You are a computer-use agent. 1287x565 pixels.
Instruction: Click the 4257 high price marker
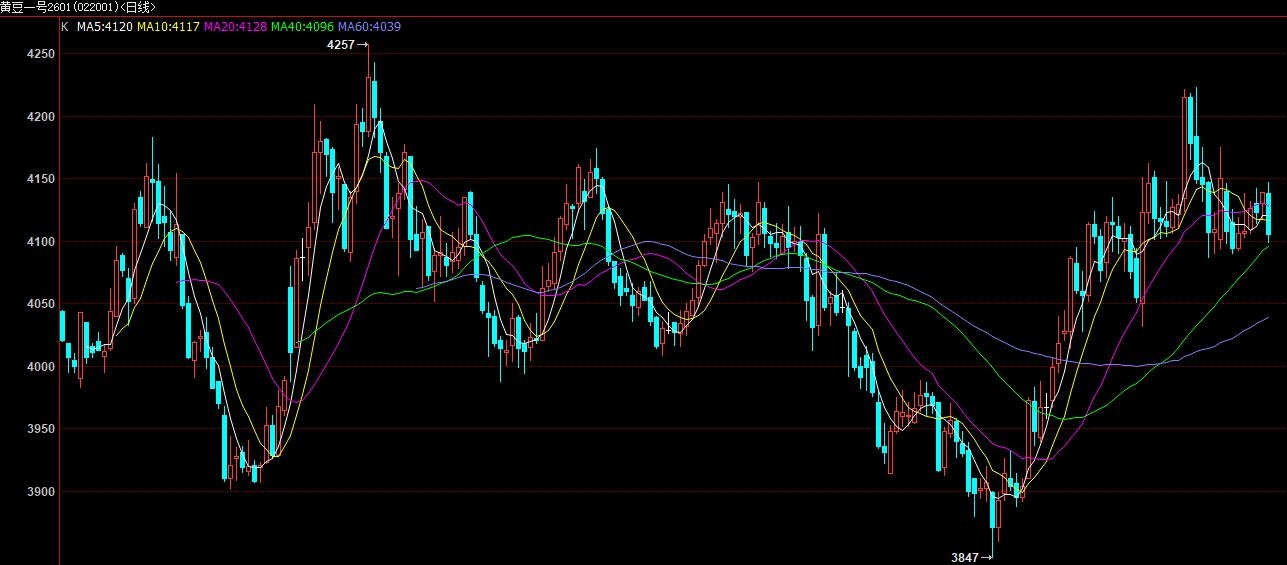pyautogui.click(x=341, y=45)
